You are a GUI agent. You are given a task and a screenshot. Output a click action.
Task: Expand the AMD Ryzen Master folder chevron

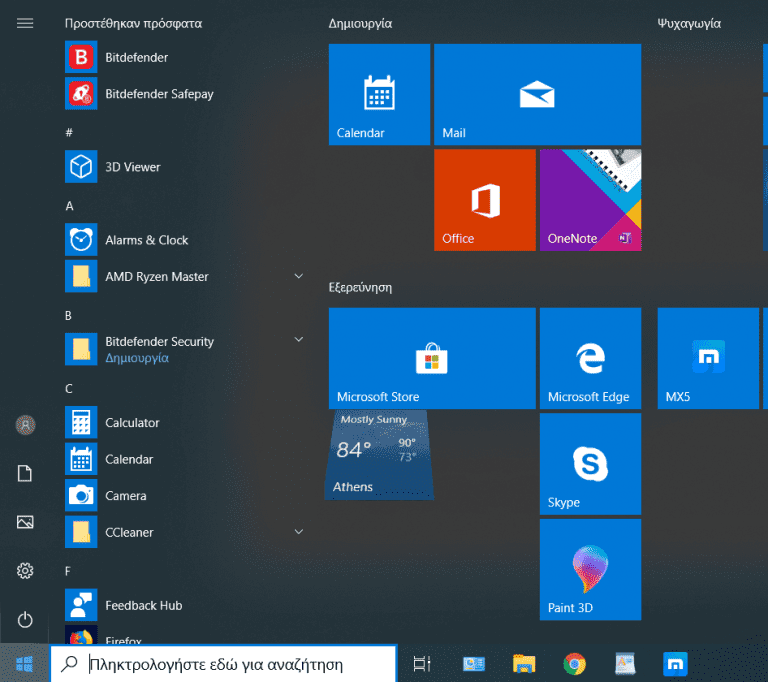point(298,276)
